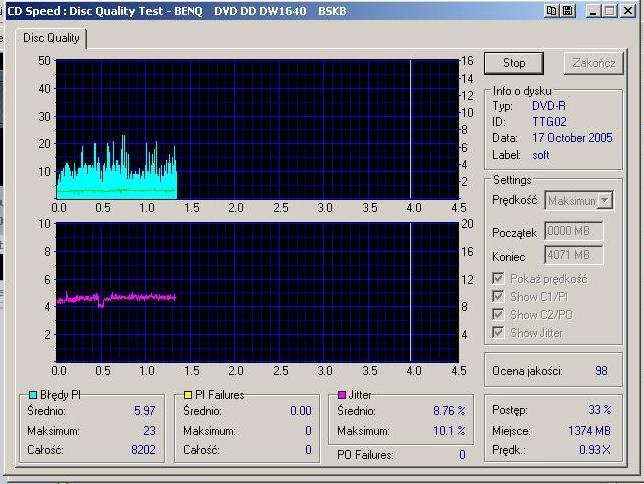Click the Koniec 4071 MB field
This screenshot has width=644, height=484.
click(574, 255)
